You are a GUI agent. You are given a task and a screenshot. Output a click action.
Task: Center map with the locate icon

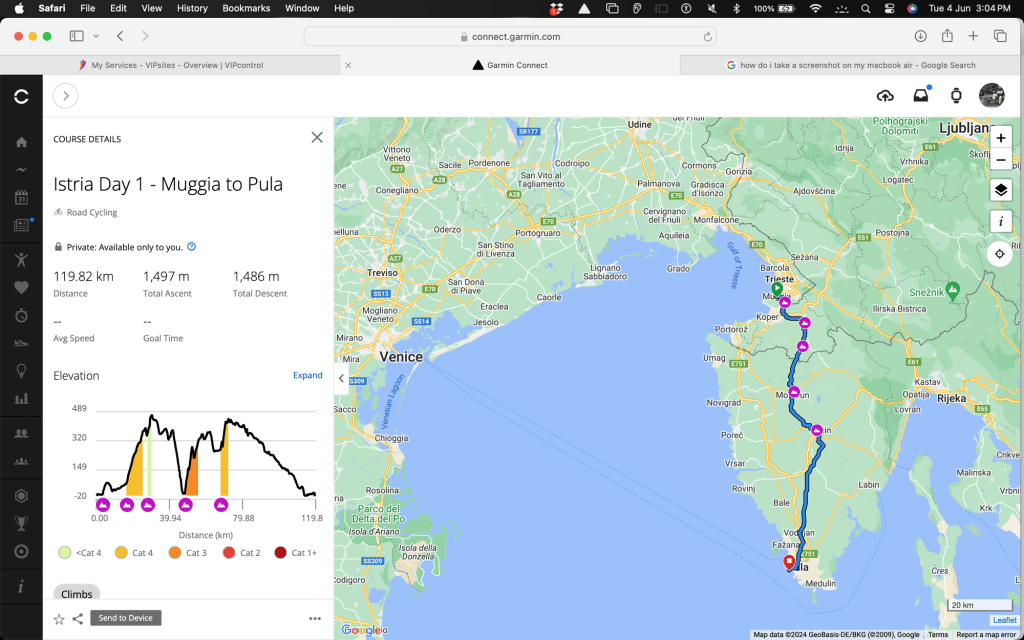click(x=1000, y=254)
